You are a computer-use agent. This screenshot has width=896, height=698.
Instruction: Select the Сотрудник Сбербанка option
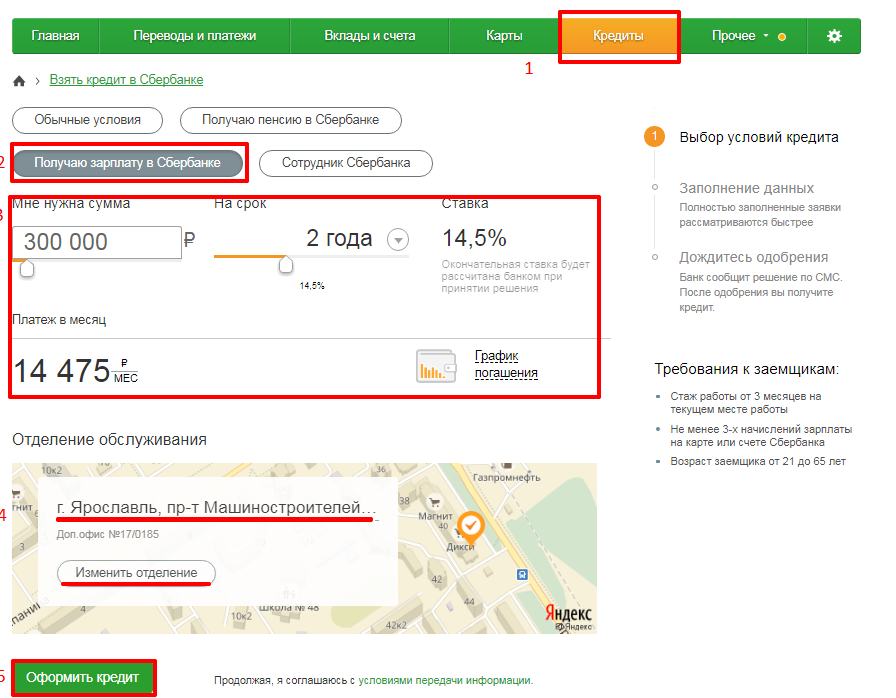coord(346,163)
